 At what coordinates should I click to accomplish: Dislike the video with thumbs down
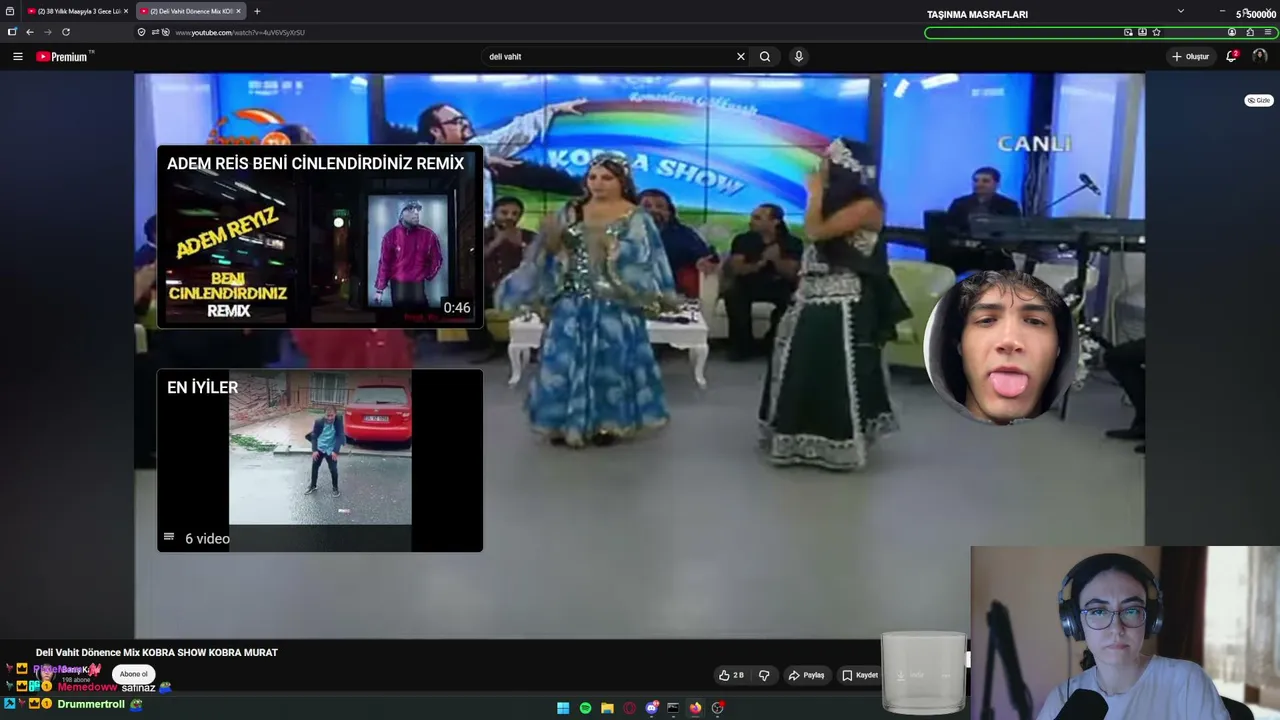(764, 675)
